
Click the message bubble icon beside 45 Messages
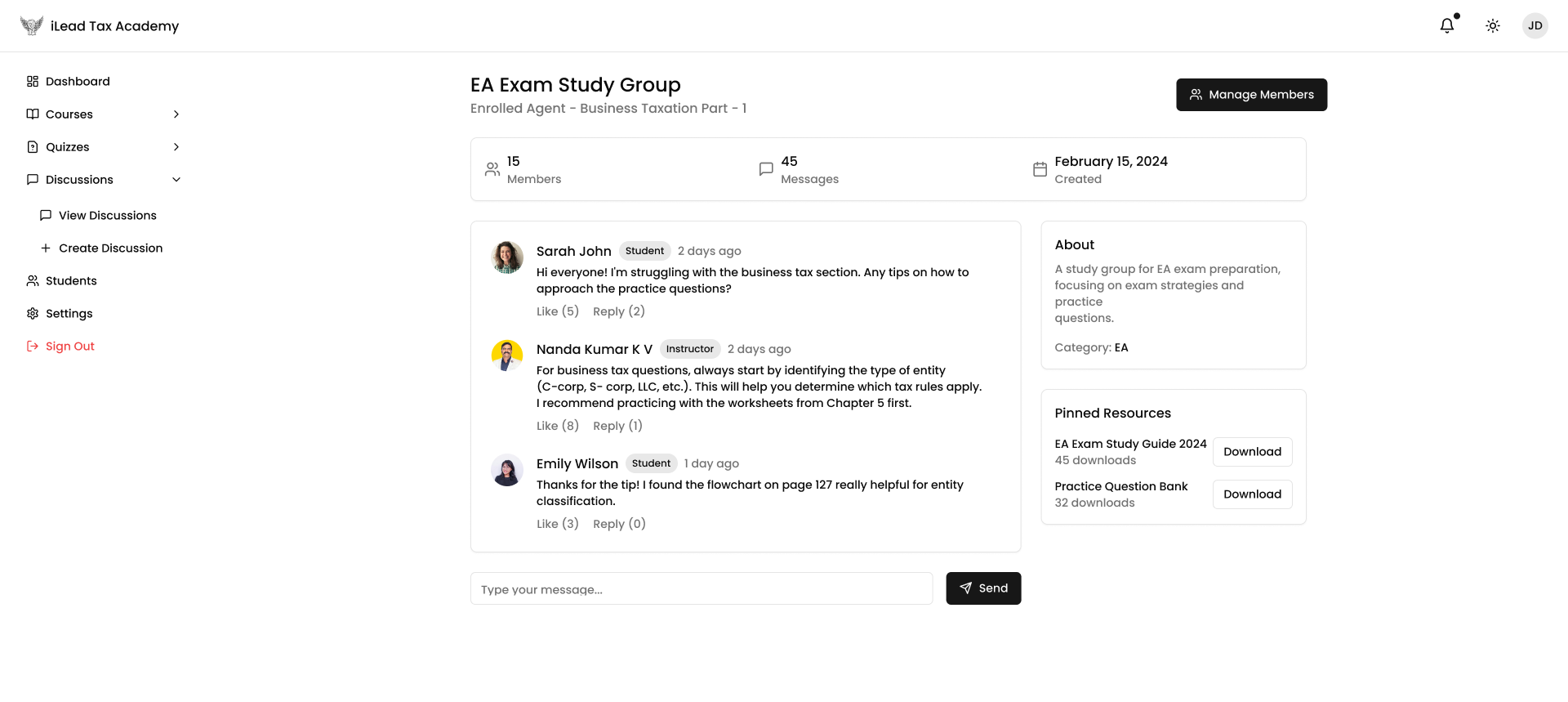pyautogui.click(x=766, y=169)
